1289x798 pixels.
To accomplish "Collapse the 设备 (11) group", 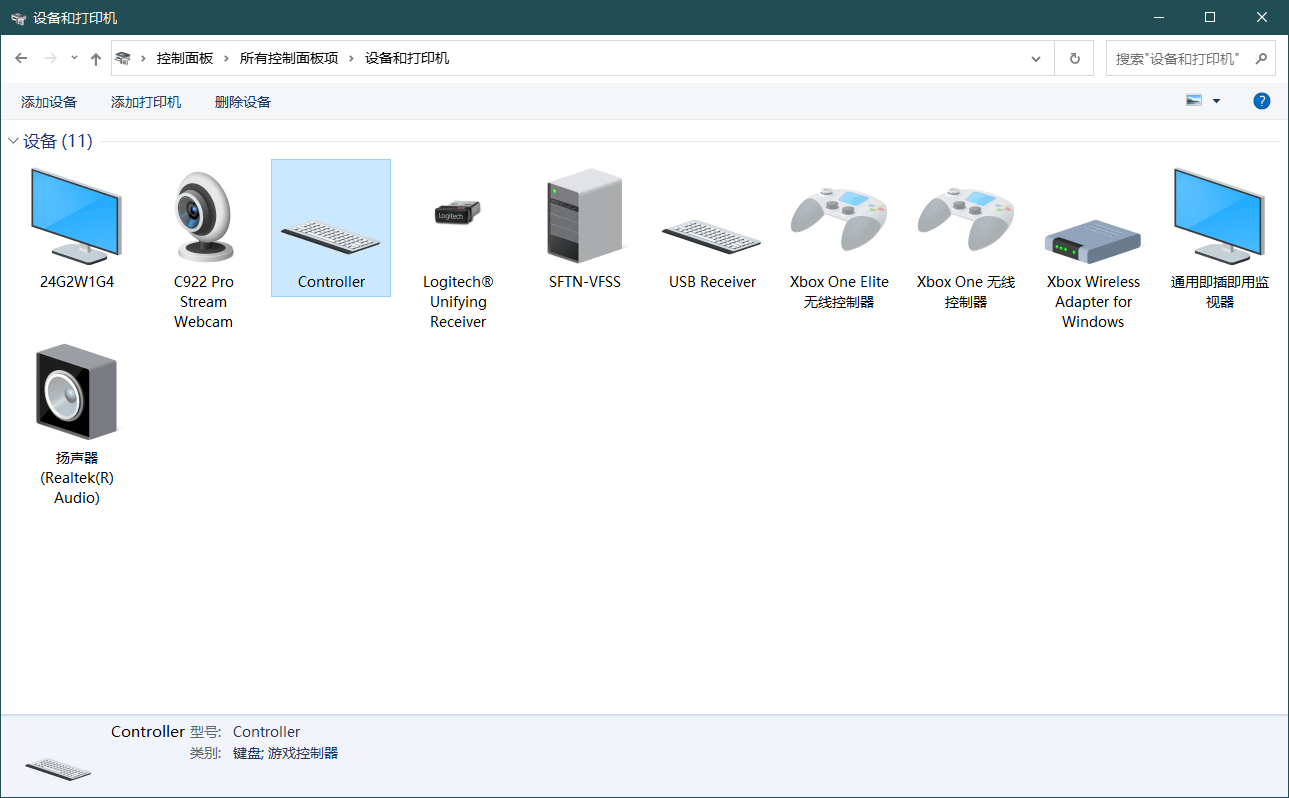I will pos(13,141).
